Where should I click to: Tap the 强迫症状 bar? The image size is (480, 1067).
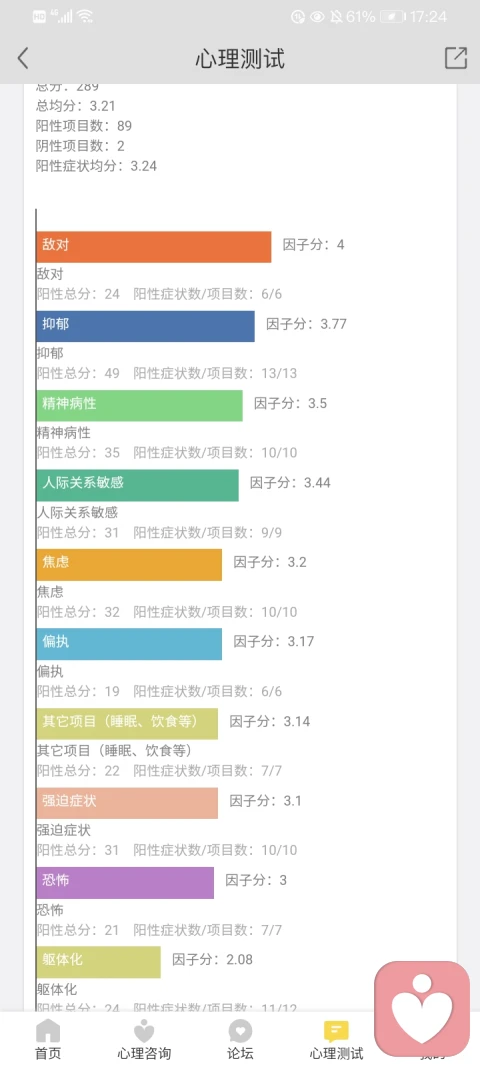point(127,803)
